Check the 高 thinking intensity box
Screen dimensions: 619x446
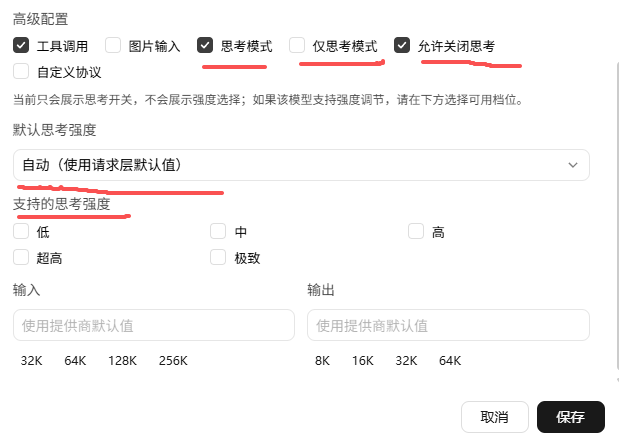point(416,231)
